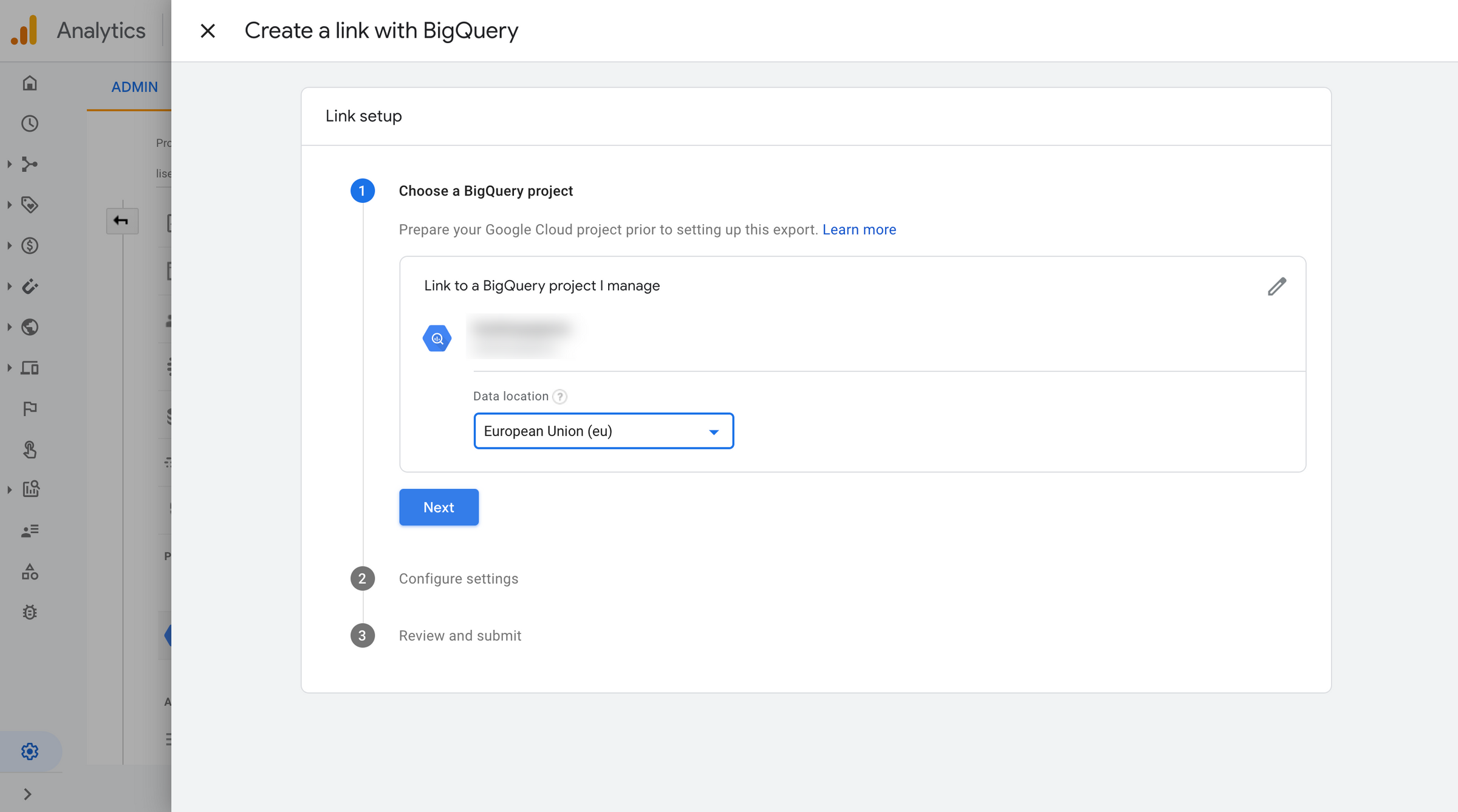Viewport: 1458px width, 812px height.
Task: Close the Create a link with BigQuery dialog
Action: pyautogui.click(x=208, y=30)
